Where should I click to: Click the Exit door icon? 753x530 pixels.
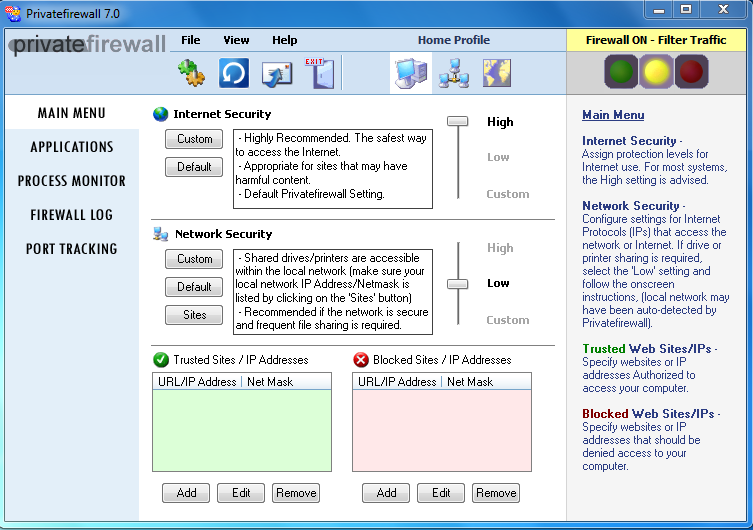point(320,73)
